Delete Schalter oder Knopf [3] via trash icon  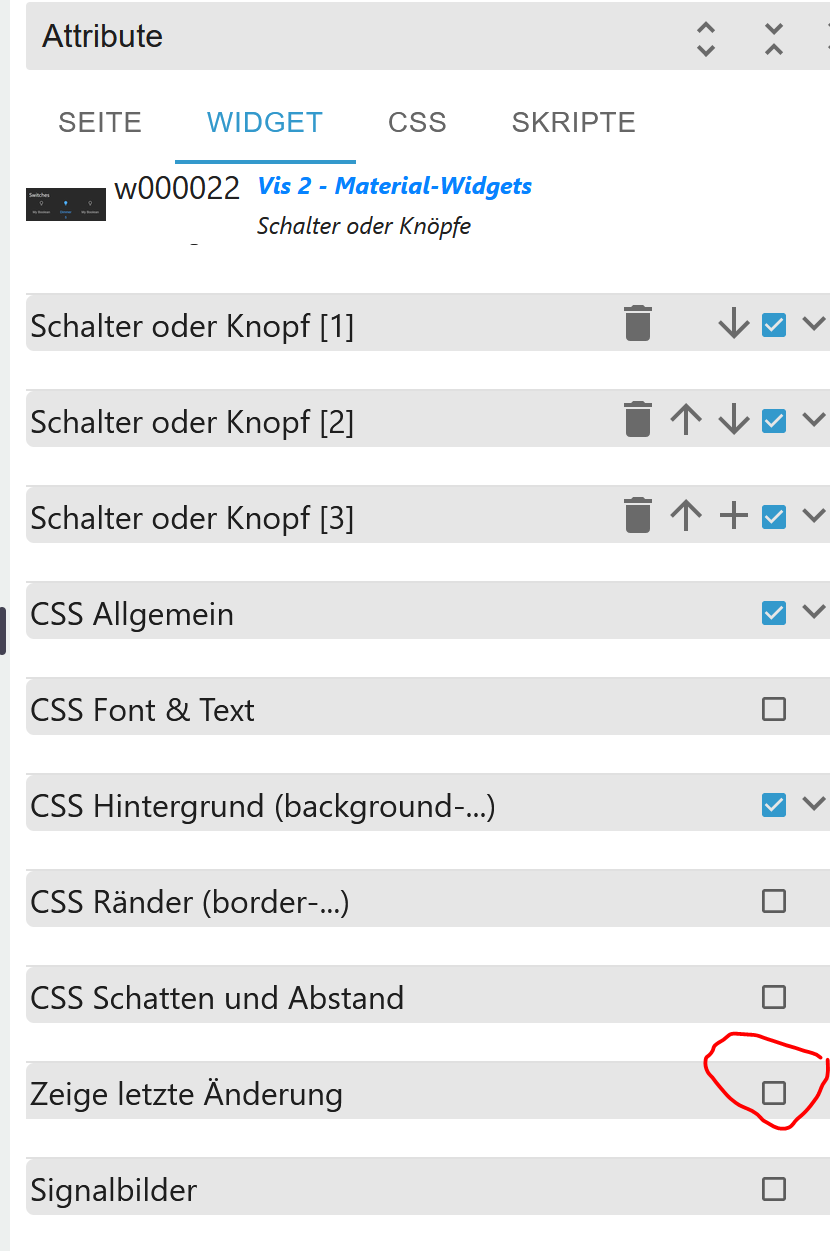(638, 516)
